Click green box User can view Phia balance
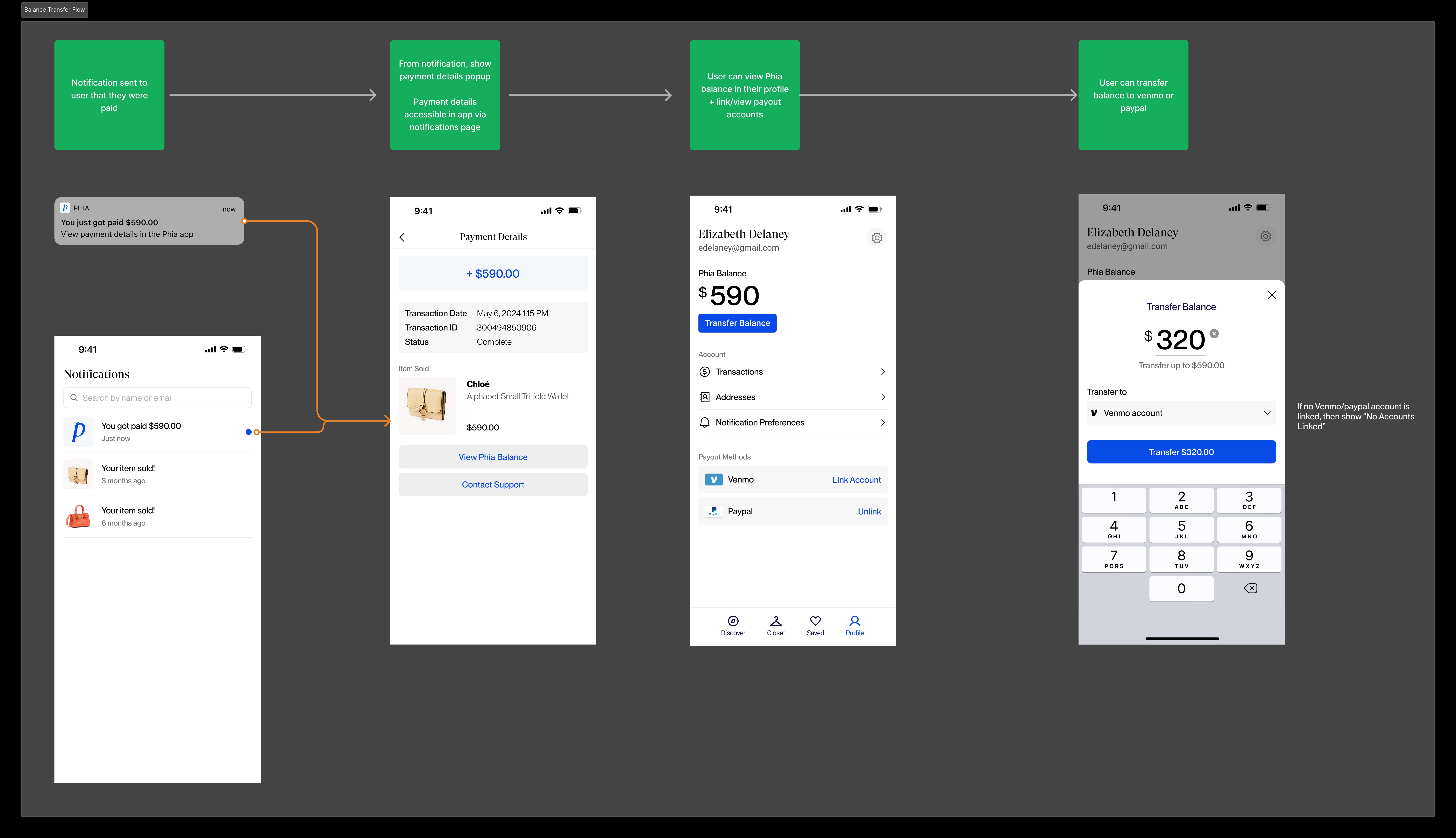The height and width of the screenshot is (838, 1456). [745, 95]
